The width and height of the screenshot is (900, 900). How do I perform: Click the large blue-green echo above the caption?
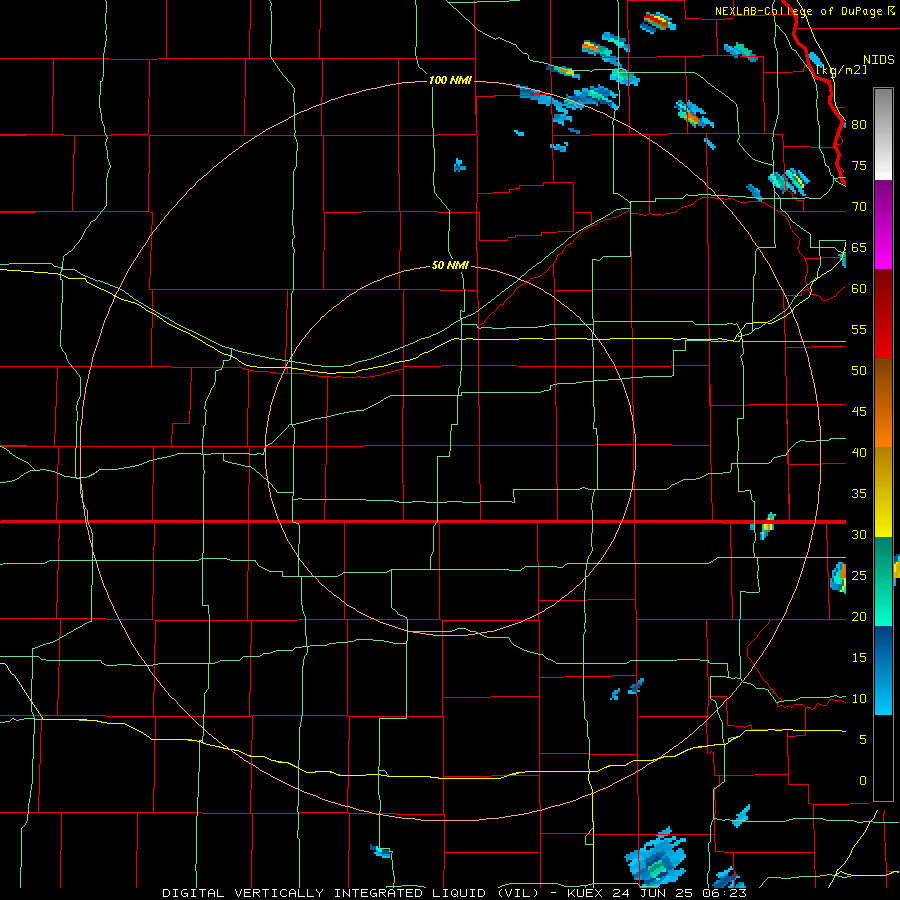click(x=656, y=859)
